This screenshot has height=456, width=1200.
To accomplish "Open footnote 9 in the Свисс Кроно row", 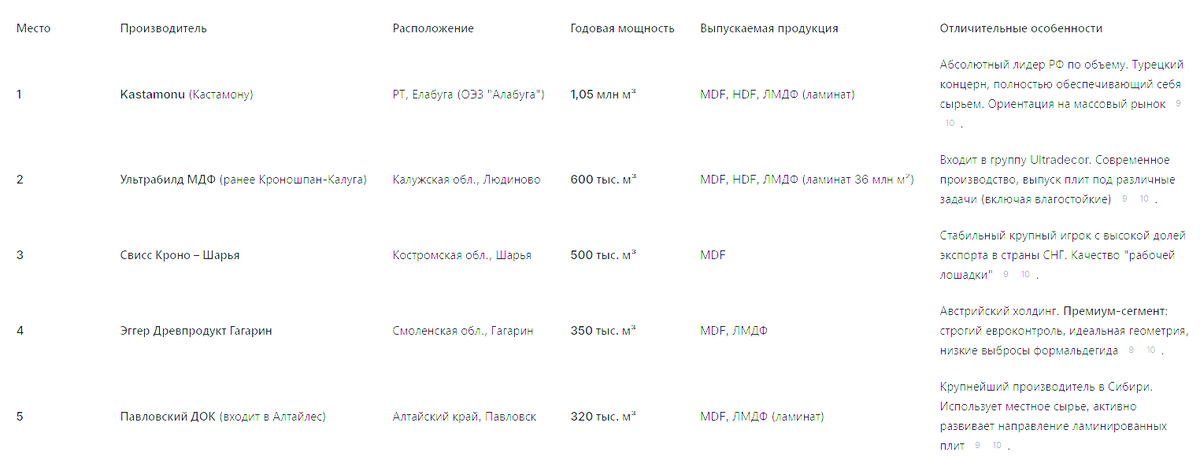I will click(1005, 274).
